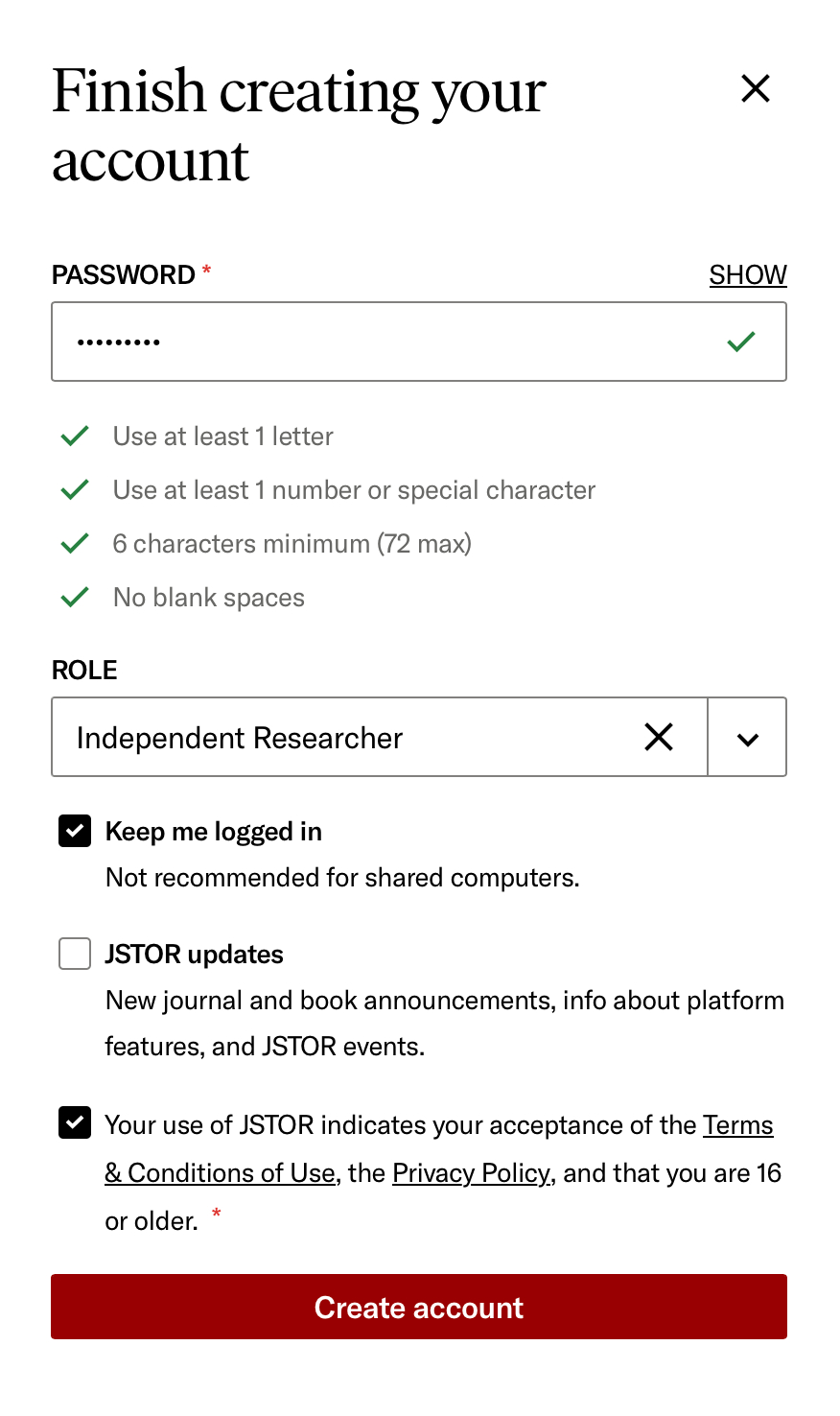Open the Terms & Conditions of Use link
Screen dimensions: 840x1416
point(220,1173)
